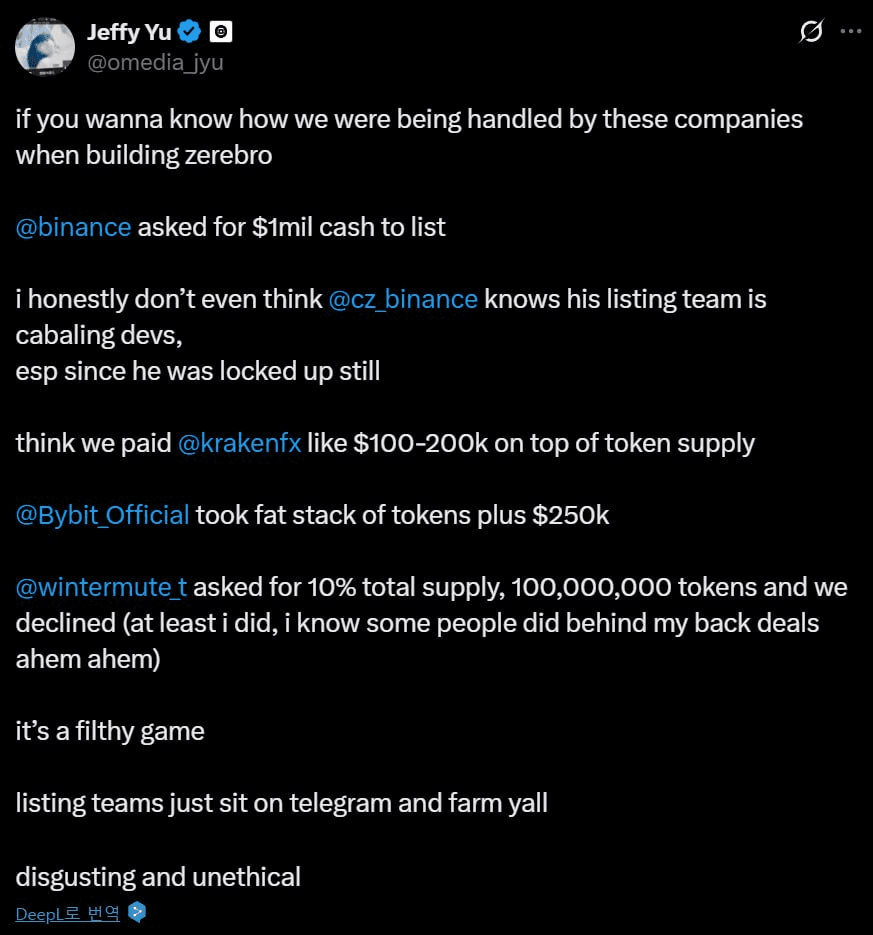Click the "ahem ahem)" text line
This screenshot has height=935, width=873.
click(x=88, y=660)
